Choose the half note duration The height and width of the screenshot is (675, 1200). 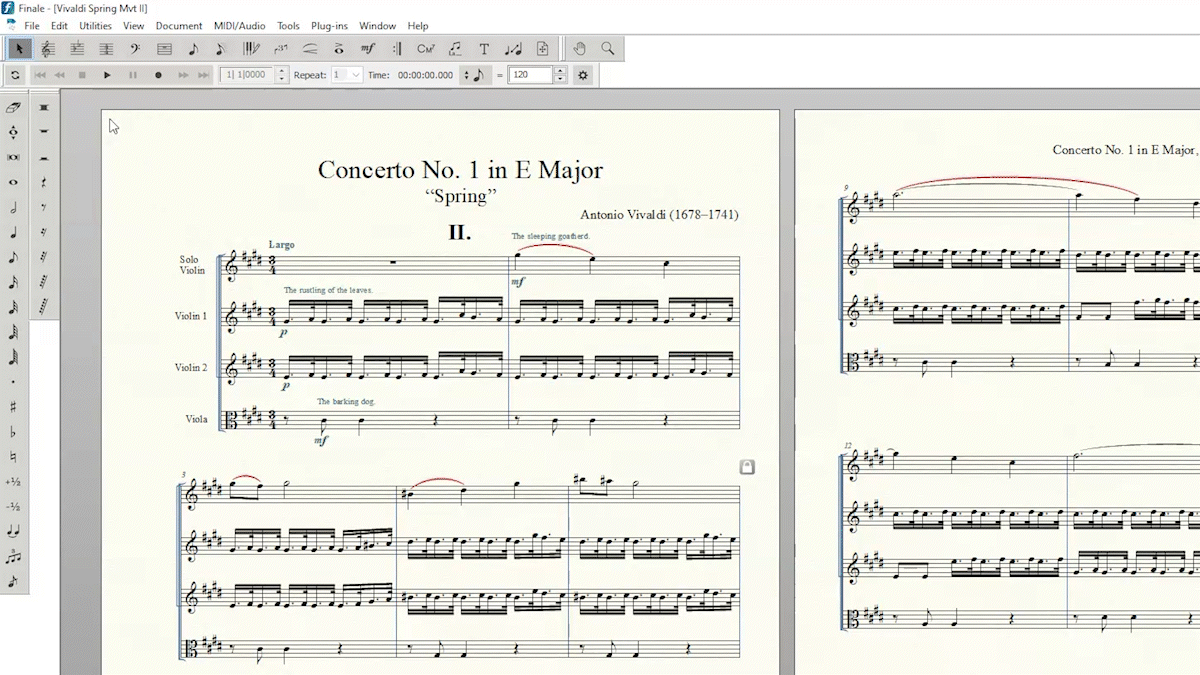(13, 208)
